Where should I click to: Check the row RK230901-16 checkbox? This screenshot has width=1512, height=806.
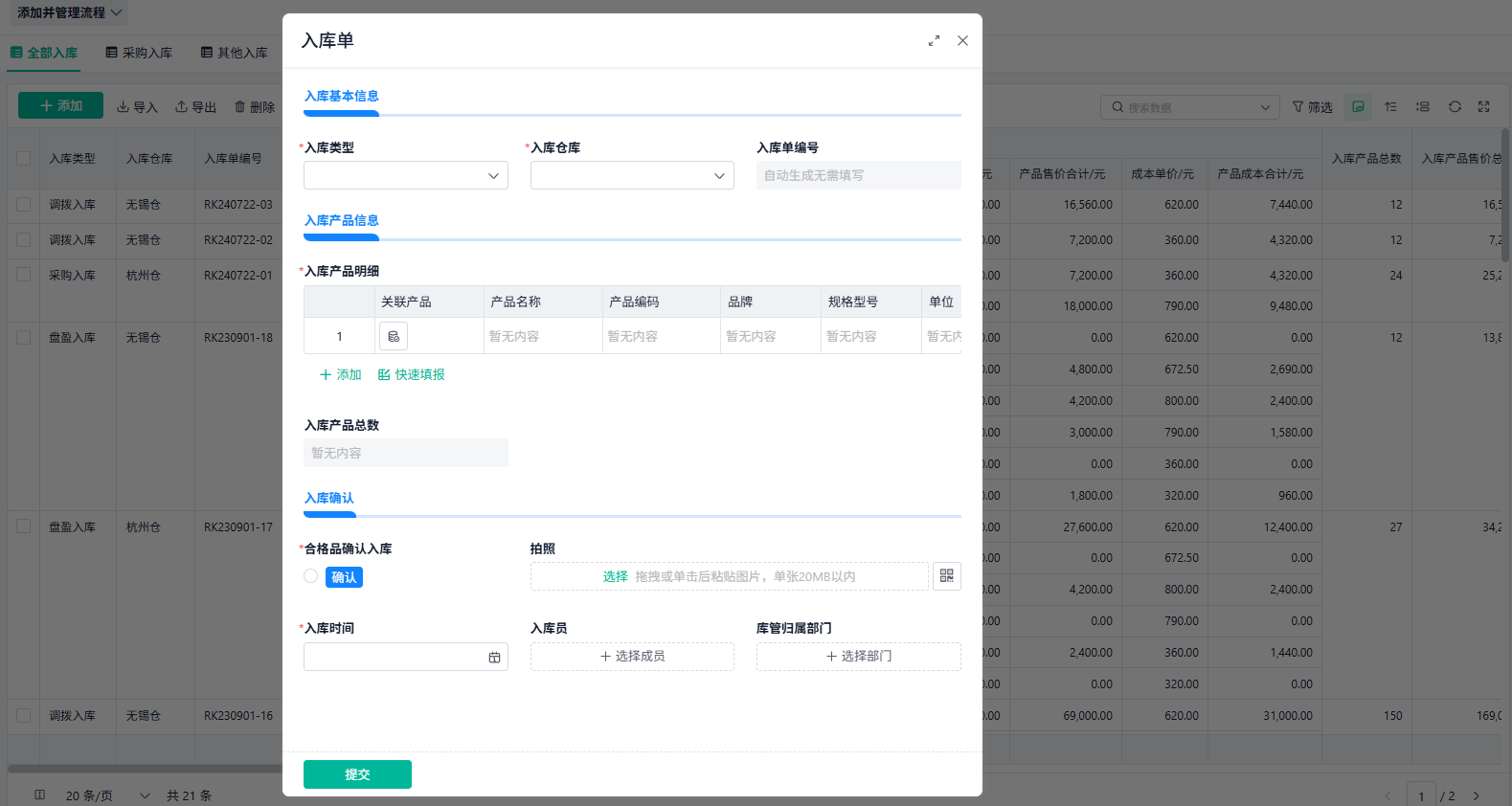pos(24,715)
